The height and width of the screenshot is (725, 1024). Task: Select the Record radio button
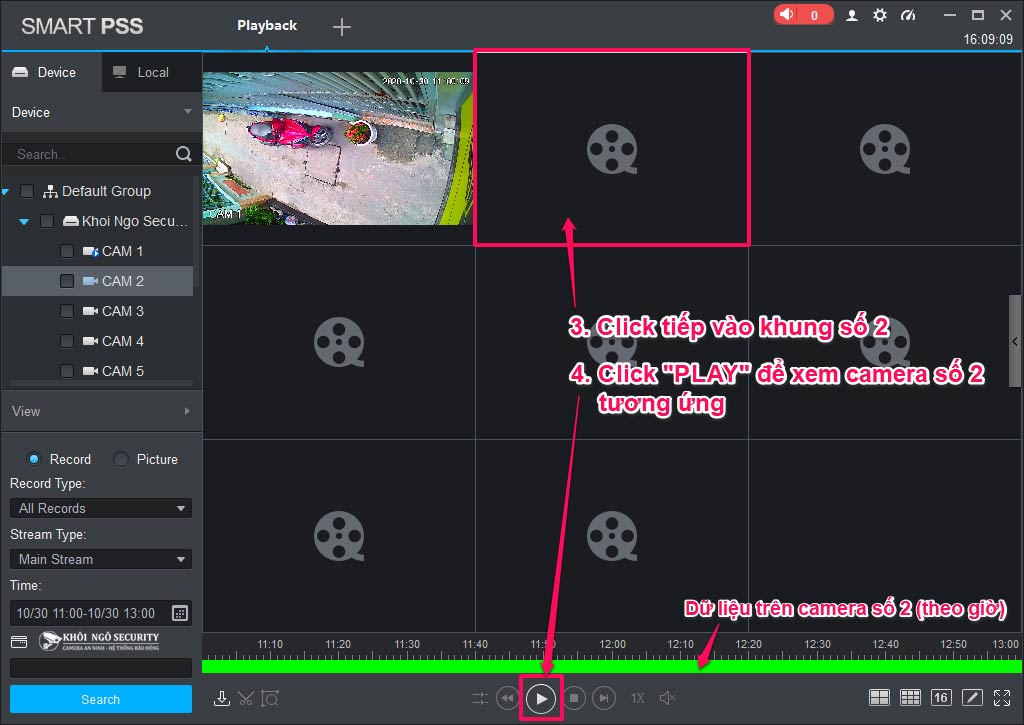(x=34, y=459)
